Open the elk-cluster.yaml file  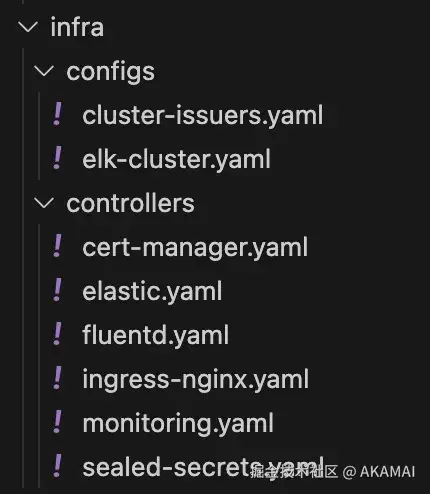point(176,159)
